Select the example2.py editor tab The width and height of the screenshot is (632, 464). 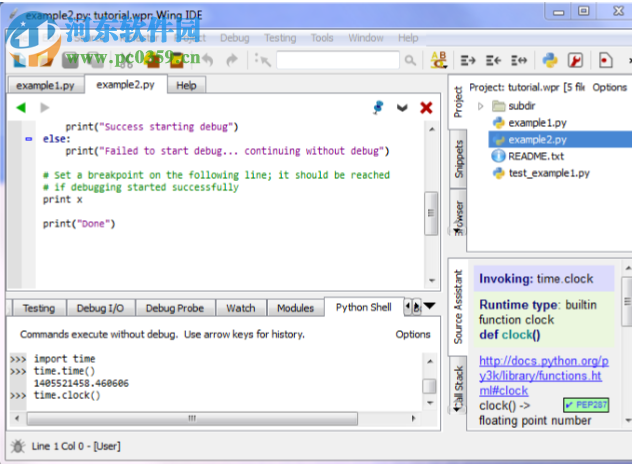click(x=125, y=85)
